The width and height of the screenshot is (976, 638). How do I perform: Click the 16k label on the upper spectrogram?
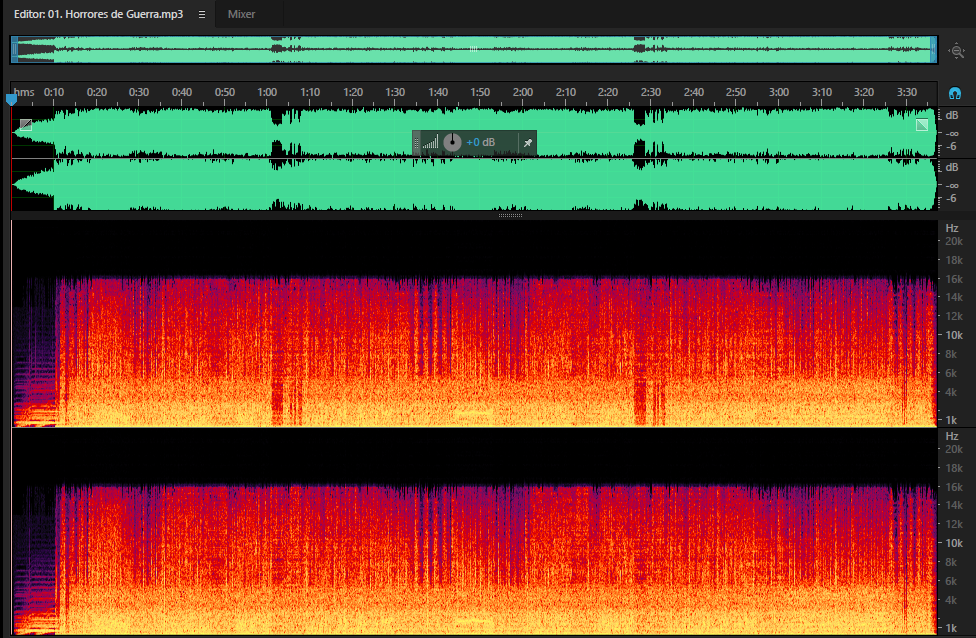(954, 279)
